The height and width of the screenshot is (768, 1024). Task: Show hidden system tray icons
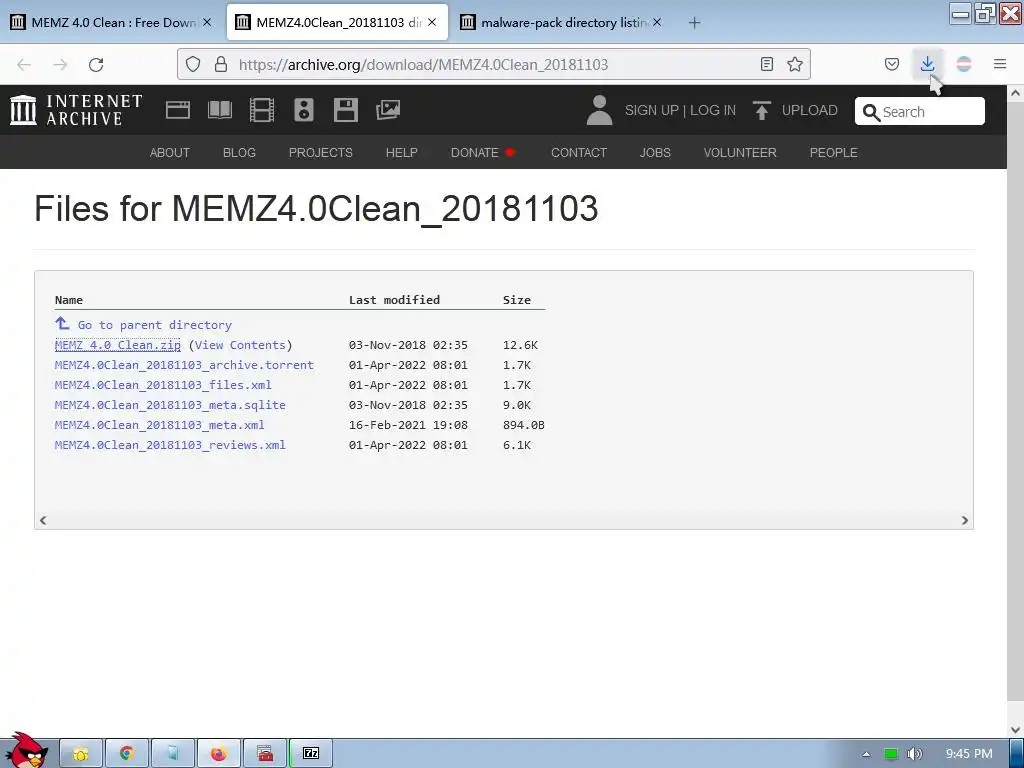click(866, 754)
